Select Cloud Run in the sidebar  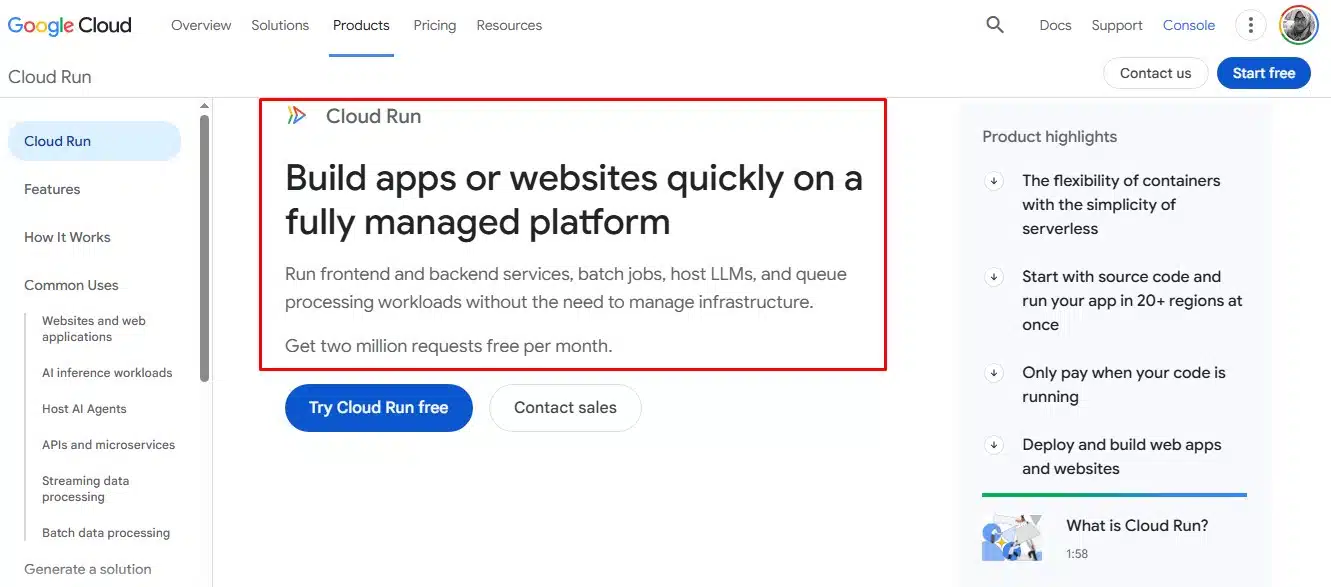pyautogui.click(x=94, y=141)
